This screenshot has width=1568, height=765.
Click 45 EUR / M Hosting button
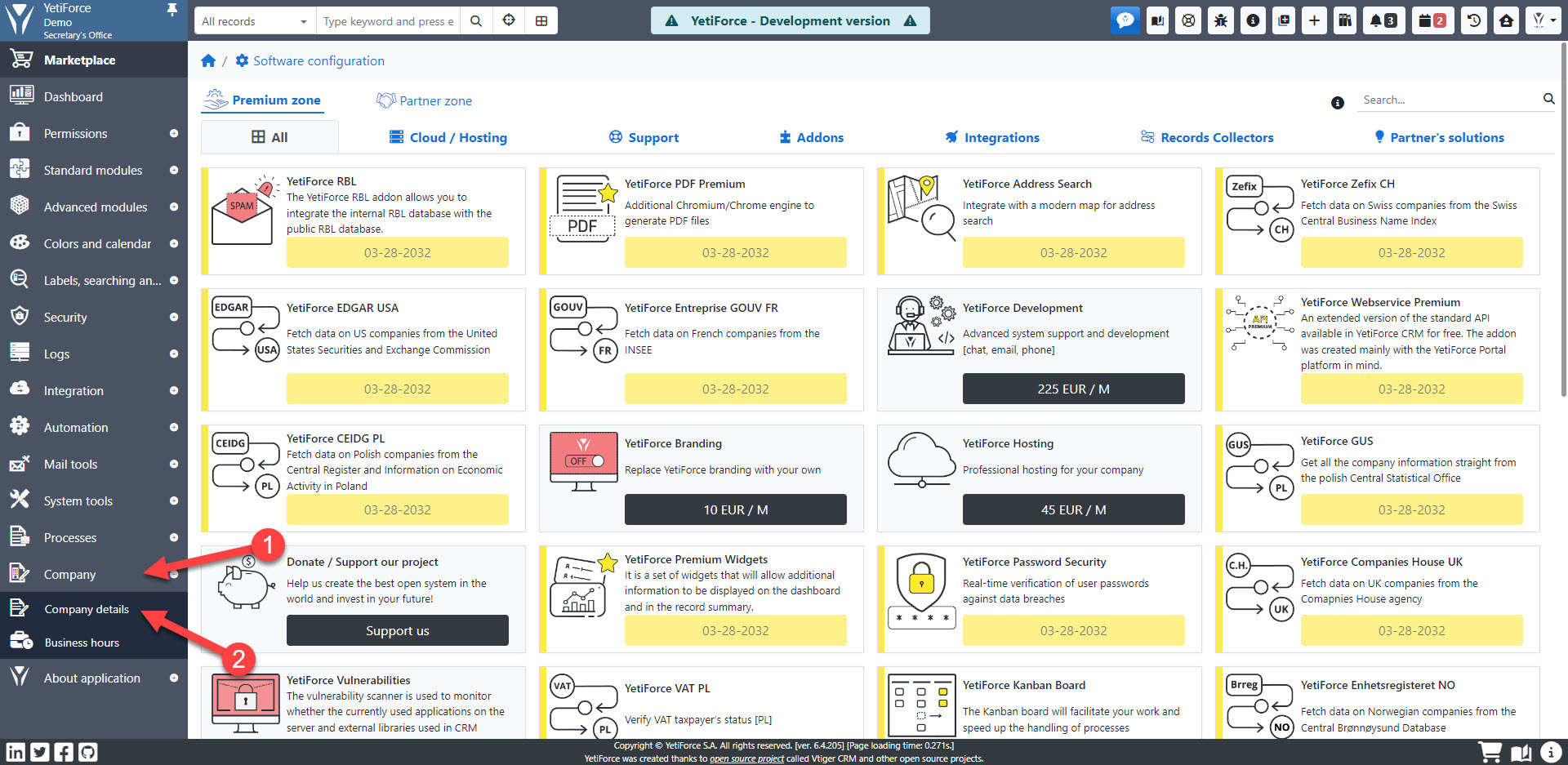[1074, 509]
